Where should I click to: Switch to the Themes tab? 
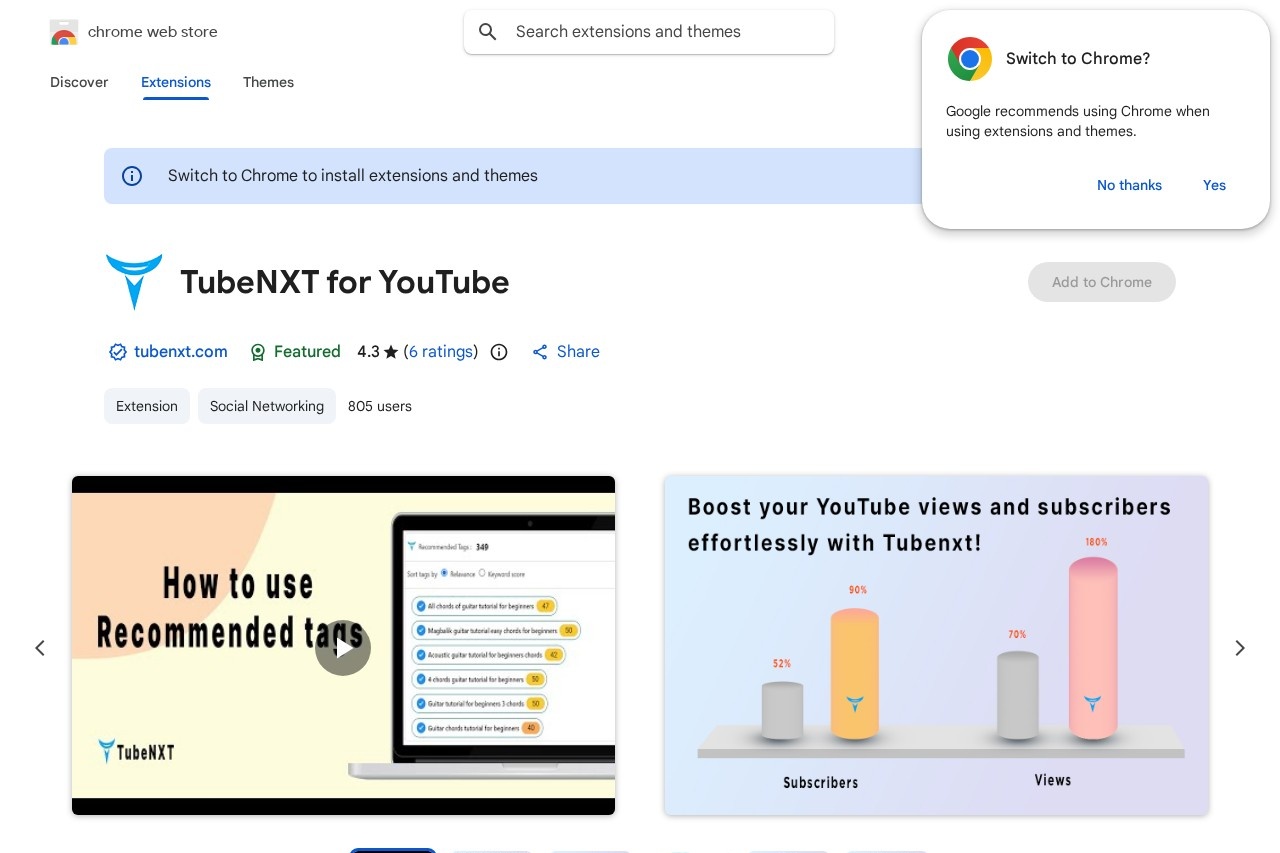(x=268, y=82)
